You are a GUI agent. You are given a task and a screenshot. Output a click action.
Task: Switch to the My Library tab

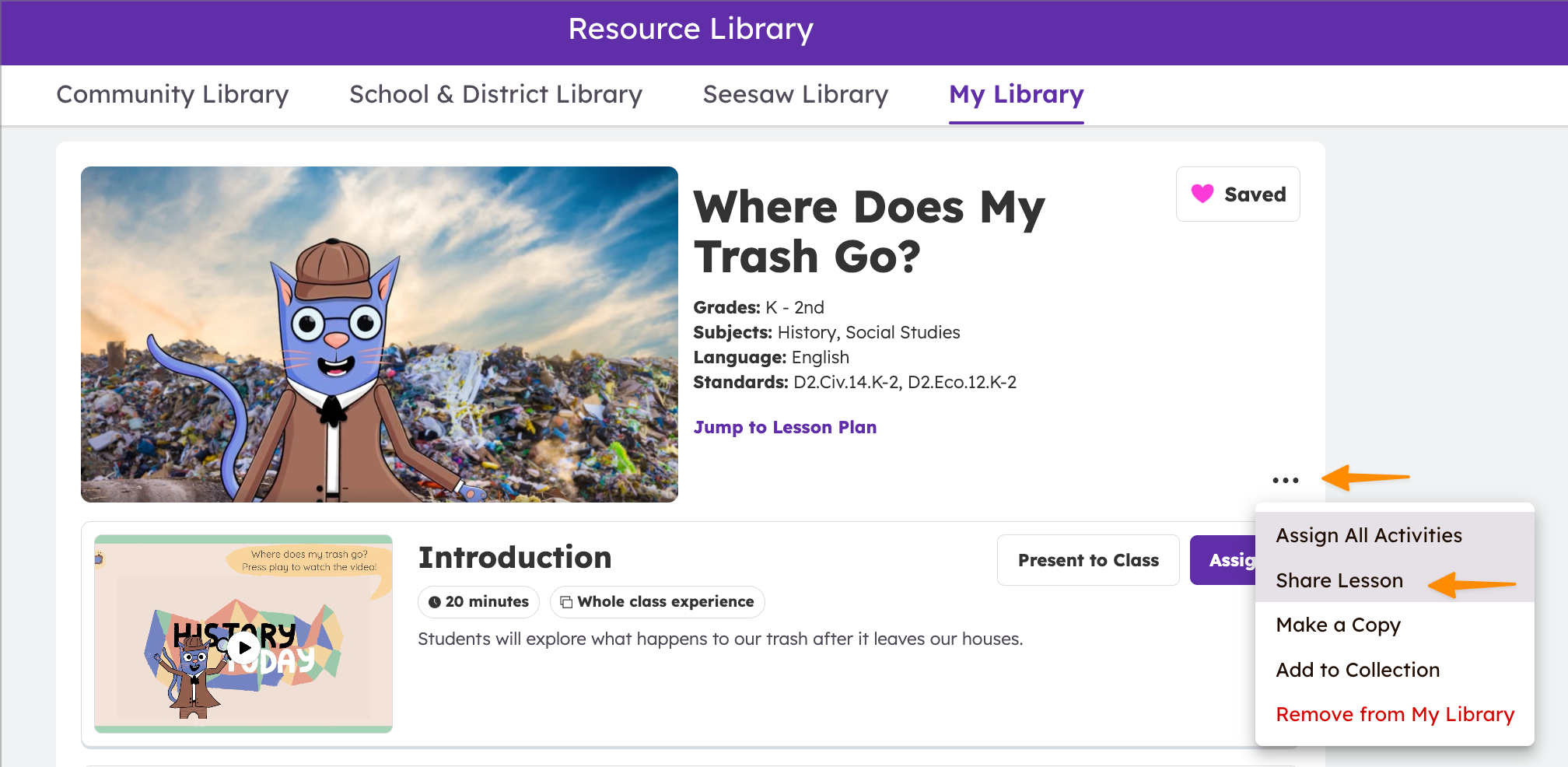(x=1016, y=94)
